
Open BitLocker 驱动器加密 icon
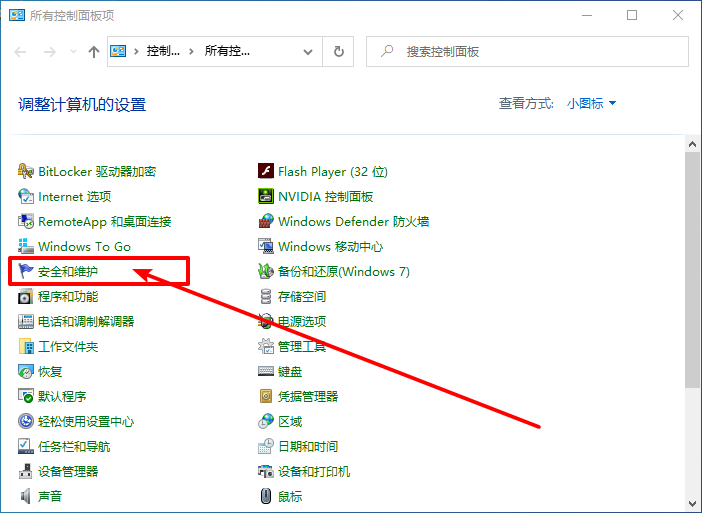26,172
